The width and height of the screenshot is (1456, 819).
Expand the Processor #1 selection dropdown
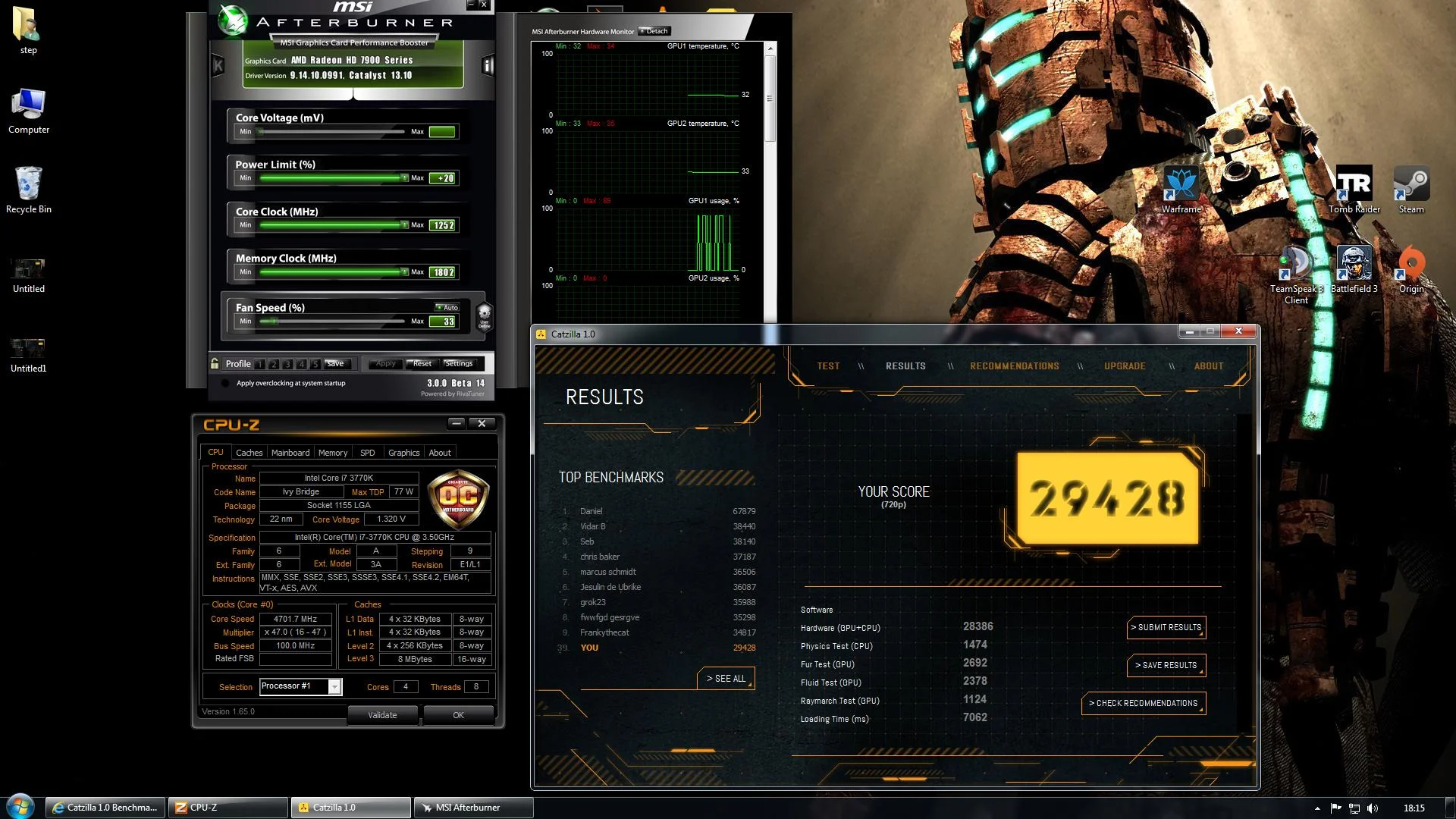pos(334,686)
